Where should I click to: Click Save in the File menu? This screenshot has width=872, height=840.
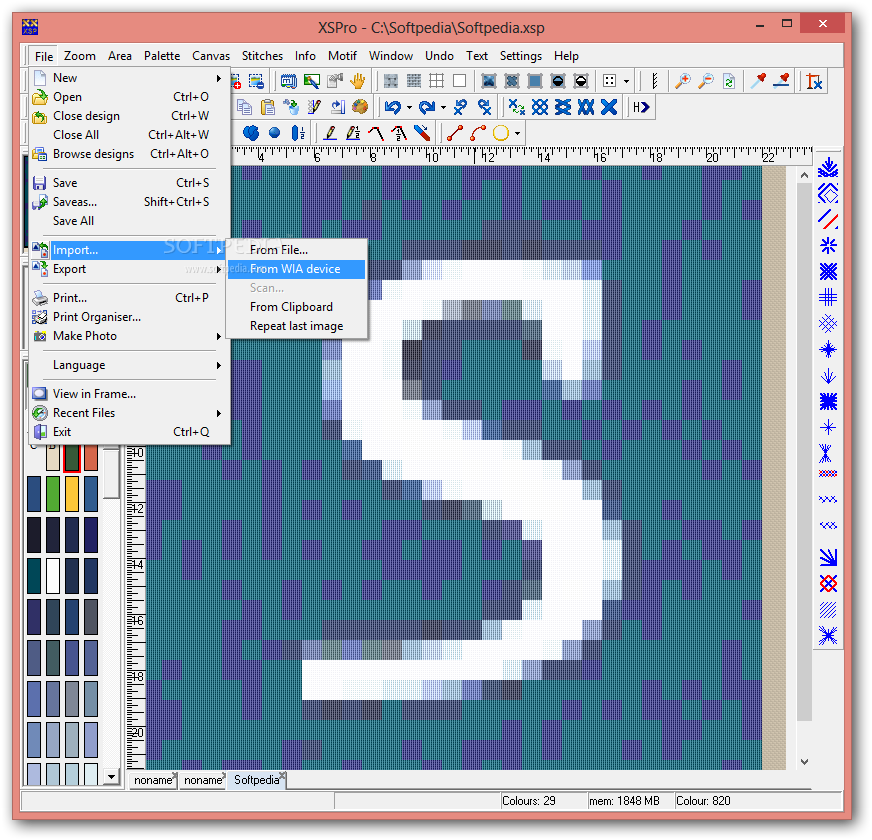(128, 182)
